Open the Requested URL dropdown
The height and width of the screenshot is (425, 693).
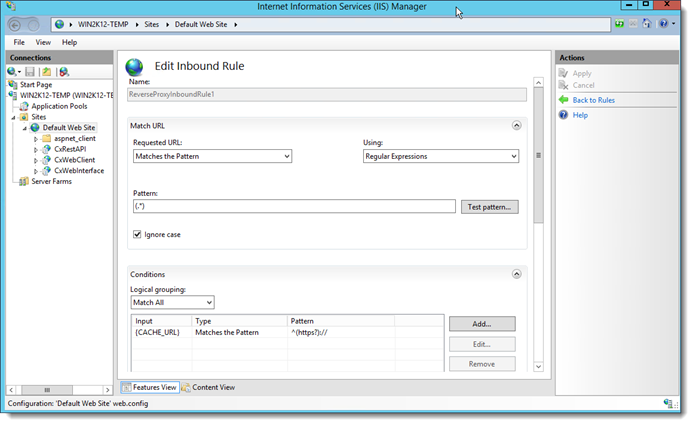point(212,156)
